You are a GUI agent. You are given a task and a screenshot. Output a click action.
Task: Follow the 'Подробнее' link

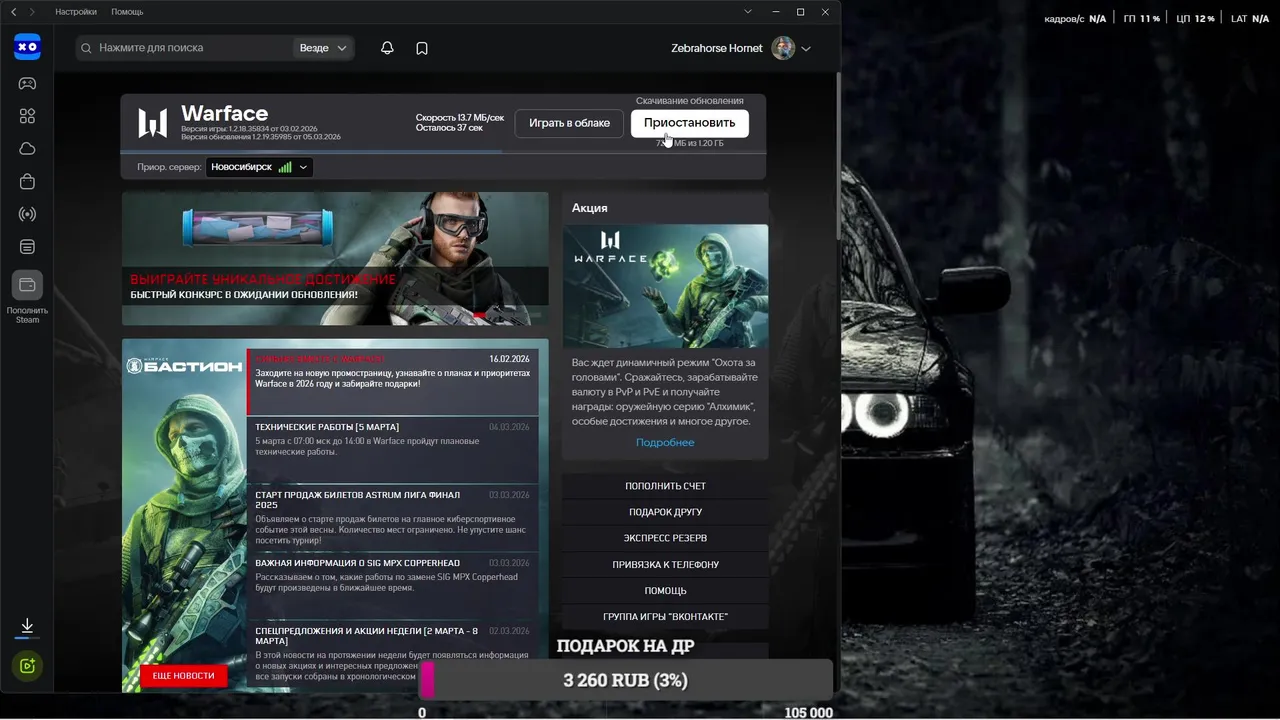(665, 442)
